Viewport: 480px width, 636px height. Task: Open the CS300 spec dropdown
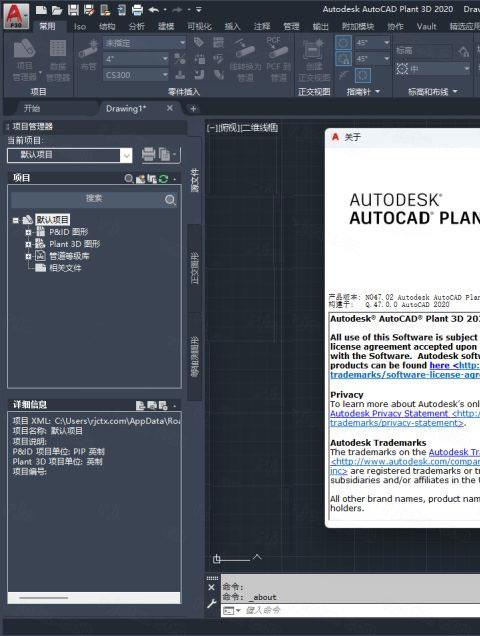click(x=136, y=75)
